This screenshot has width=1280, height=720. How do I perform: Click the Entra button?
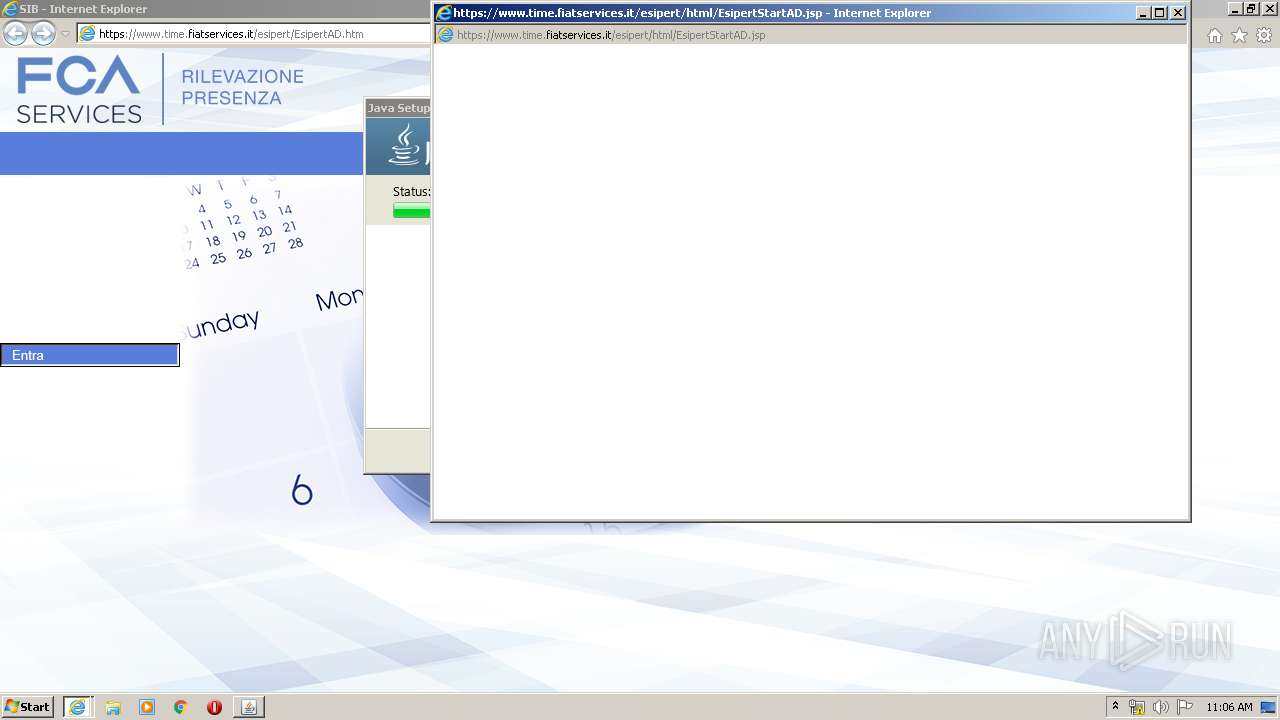pos(90,355)
